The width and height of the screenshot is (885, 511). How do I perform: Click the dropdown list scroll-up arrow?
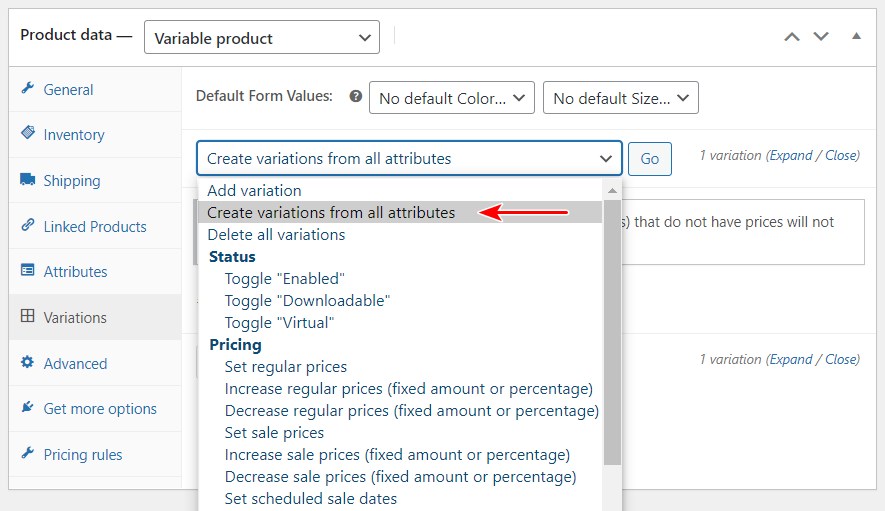(612, 190)
